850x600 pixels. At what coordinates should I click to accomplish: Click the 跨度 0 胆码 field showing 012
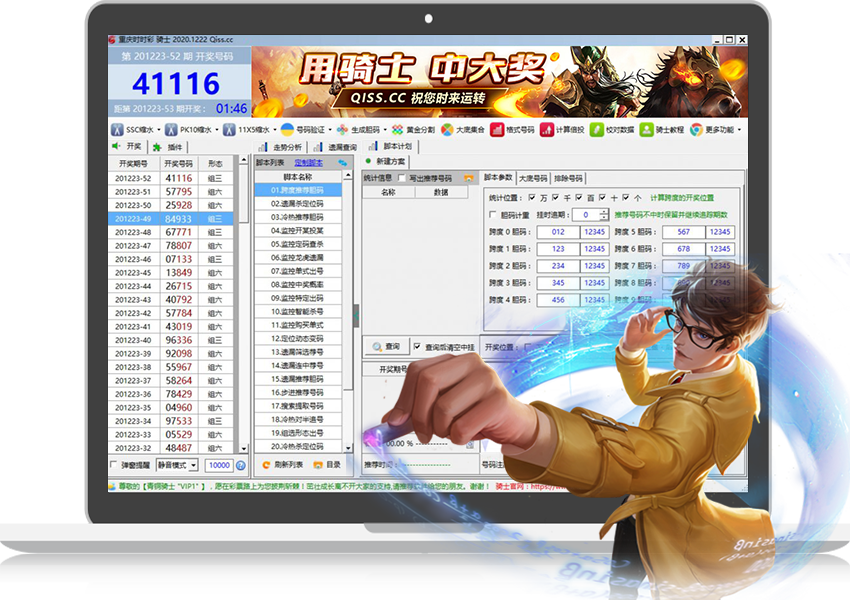coord(558,232)
